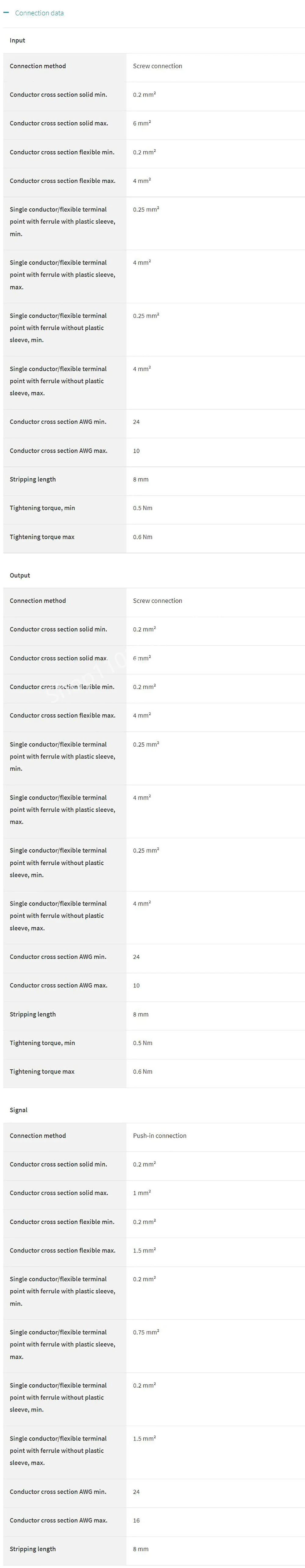Image resolution: width=305 pixels, height=1568 pixels.
Task: Select the Input section heading
Action: (18, 40)
